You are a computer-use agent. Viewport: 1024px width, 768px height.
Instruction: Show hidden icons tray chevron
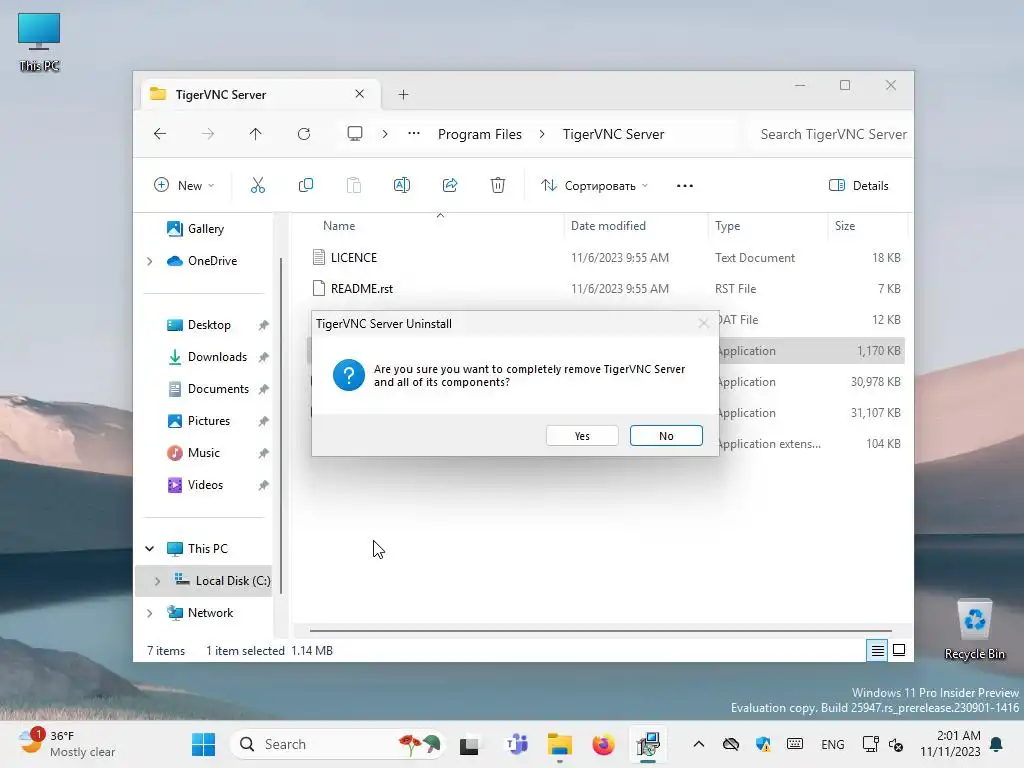tap(698, 744)
